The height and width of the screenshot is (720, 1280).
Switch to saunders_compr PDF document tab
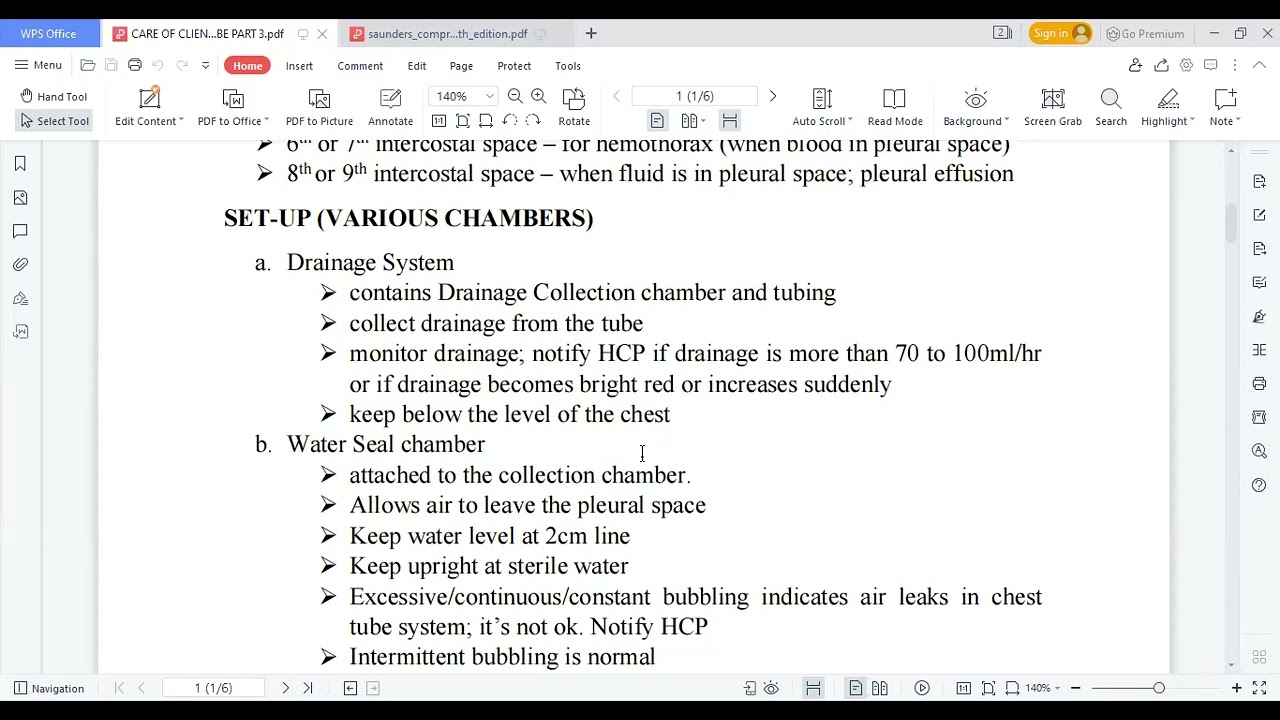click(x=447, y=34)
